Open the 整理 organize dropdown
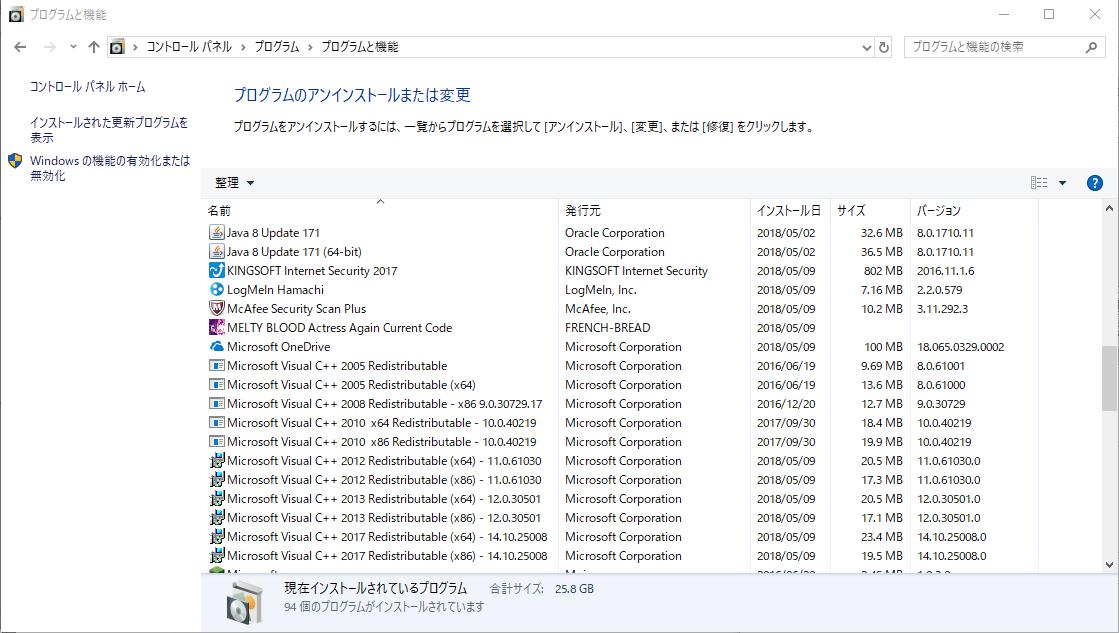1119x633 pixels. point(234,183)
